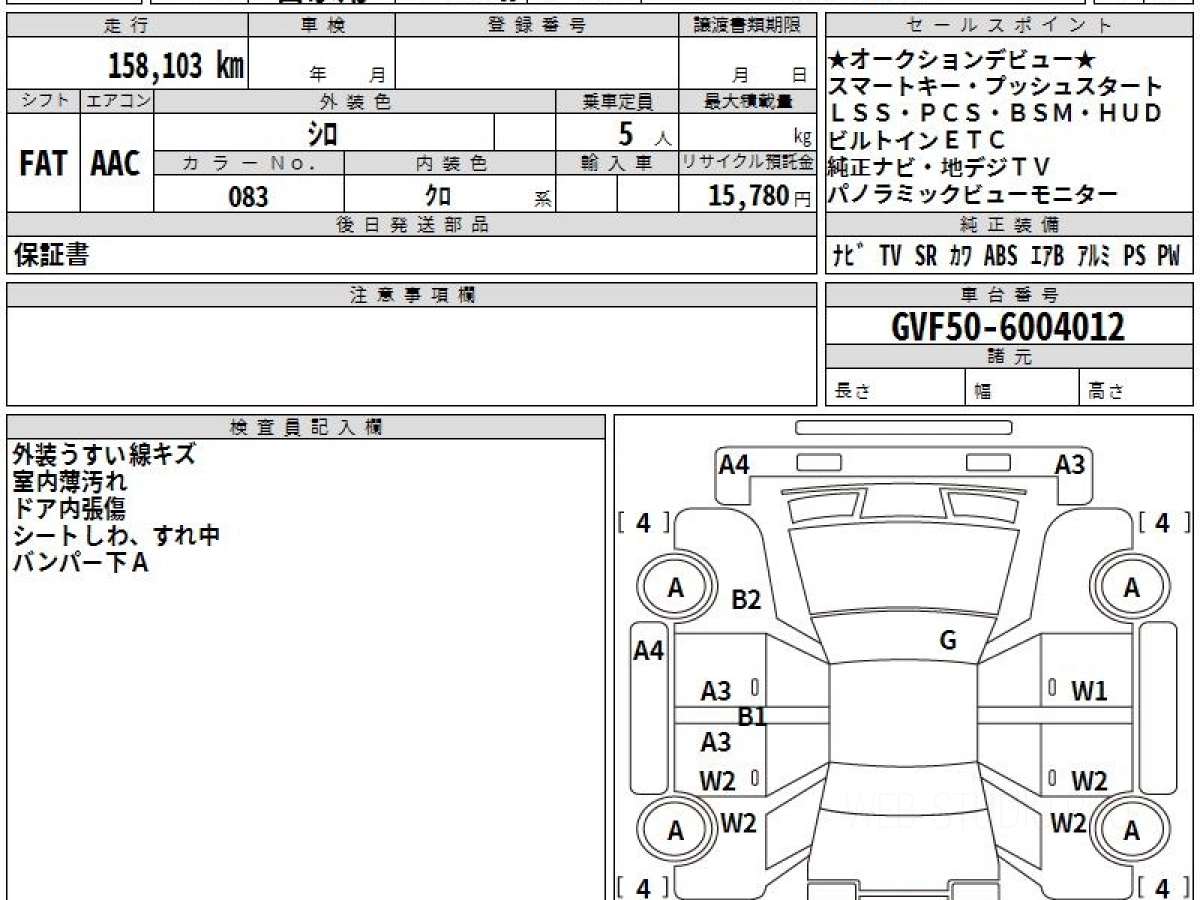Select the ABS equipment code
Screen dimensions: 1200x900
[x=1000, y=256]
